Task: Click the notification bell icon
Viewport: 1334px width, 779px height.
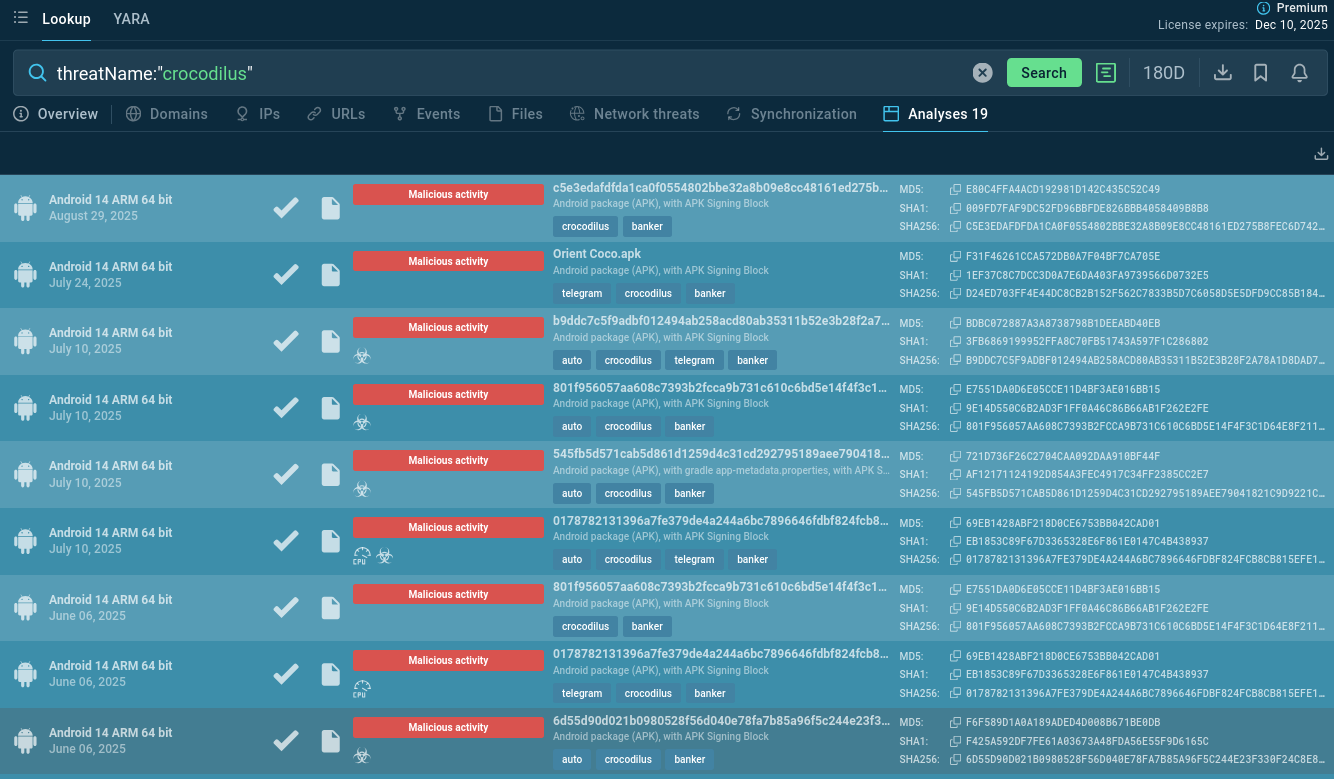Action: (1299, 73)
